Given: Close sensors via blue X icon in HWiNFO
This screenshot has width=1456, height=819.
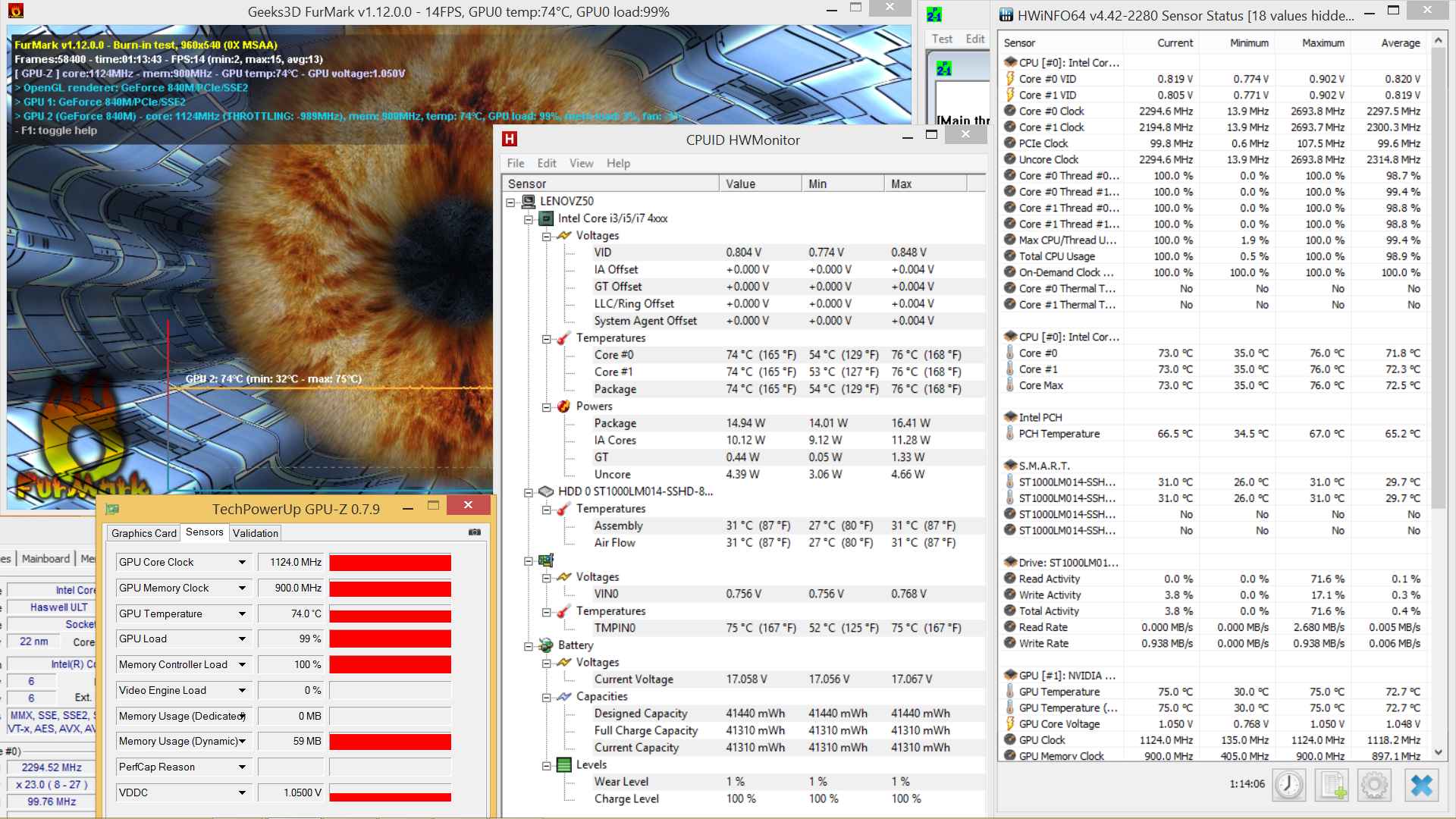Looking at the screenshot, I should coord(1422,785).
